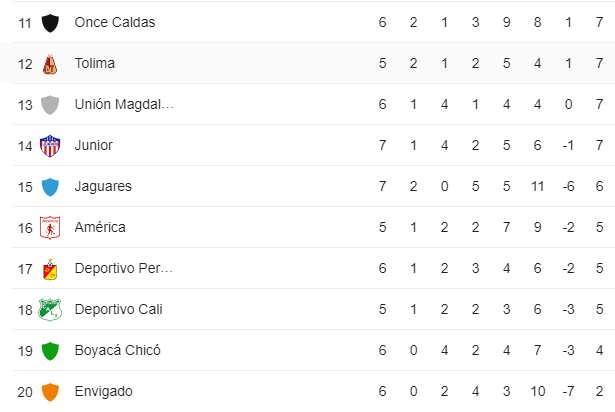Click the Boyacá Chicó green shield crest
Image resolution: width=615 pixels, height=412 pixels.
[50, 351]
